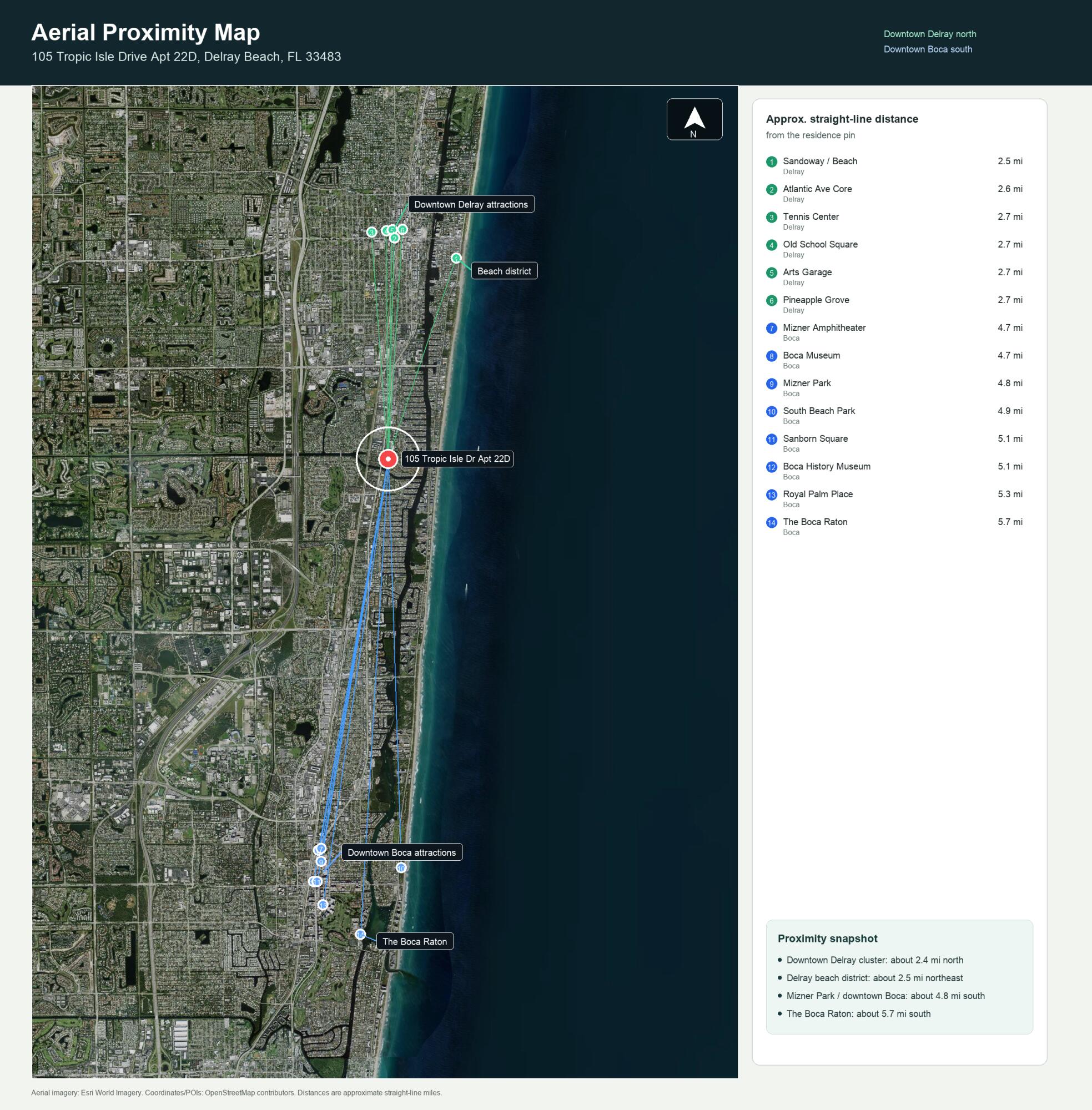Click legend badge 8 for Boca Museum

[x=772, y=356]
